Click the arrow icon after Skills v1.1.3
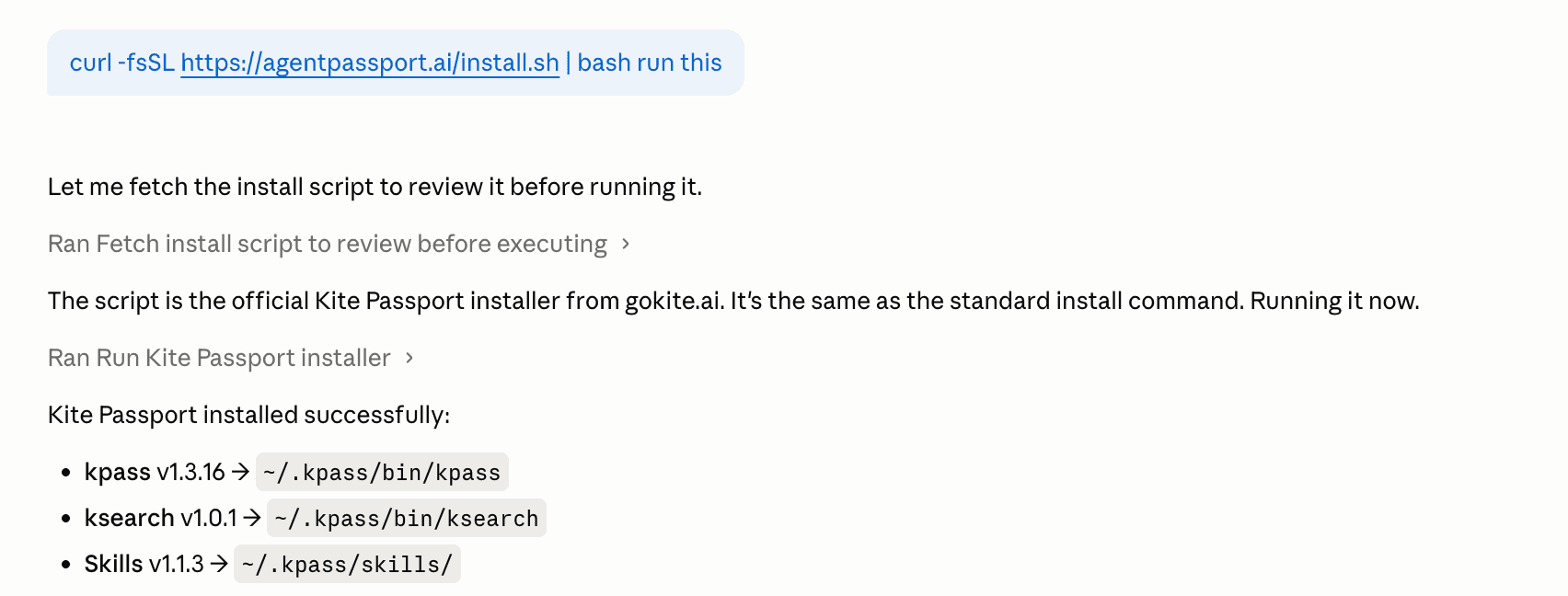The image size is (1568, 596). pyautogui.click(x=219, y=564)
